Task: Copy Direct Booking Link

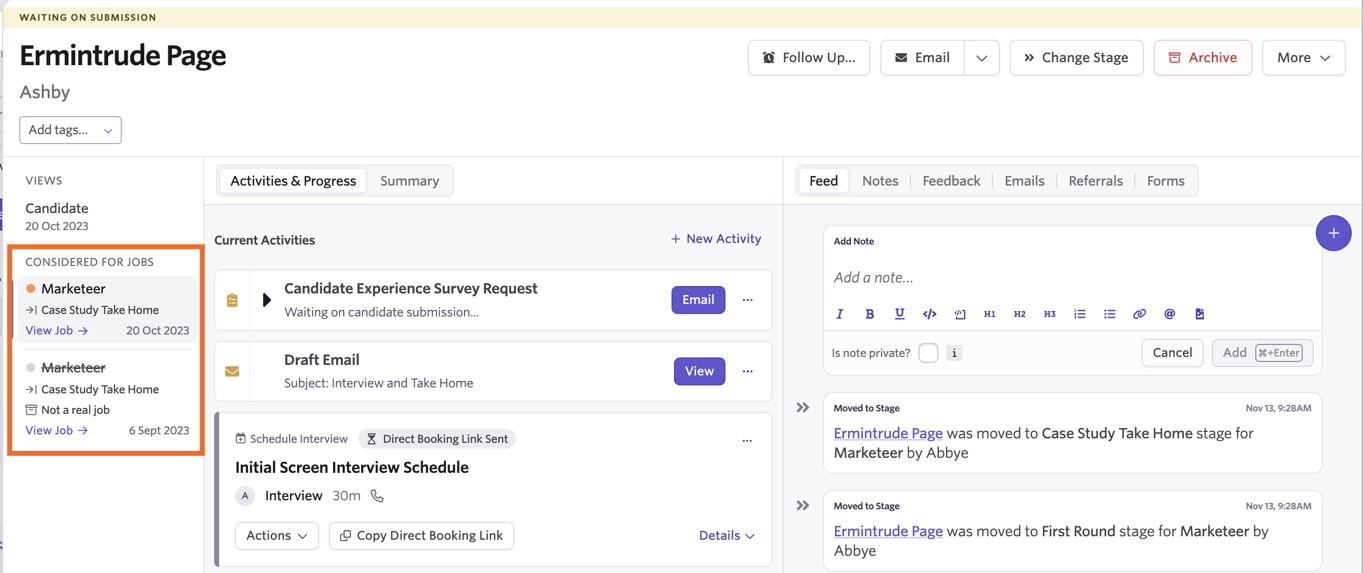Action: tap(421, 536)
